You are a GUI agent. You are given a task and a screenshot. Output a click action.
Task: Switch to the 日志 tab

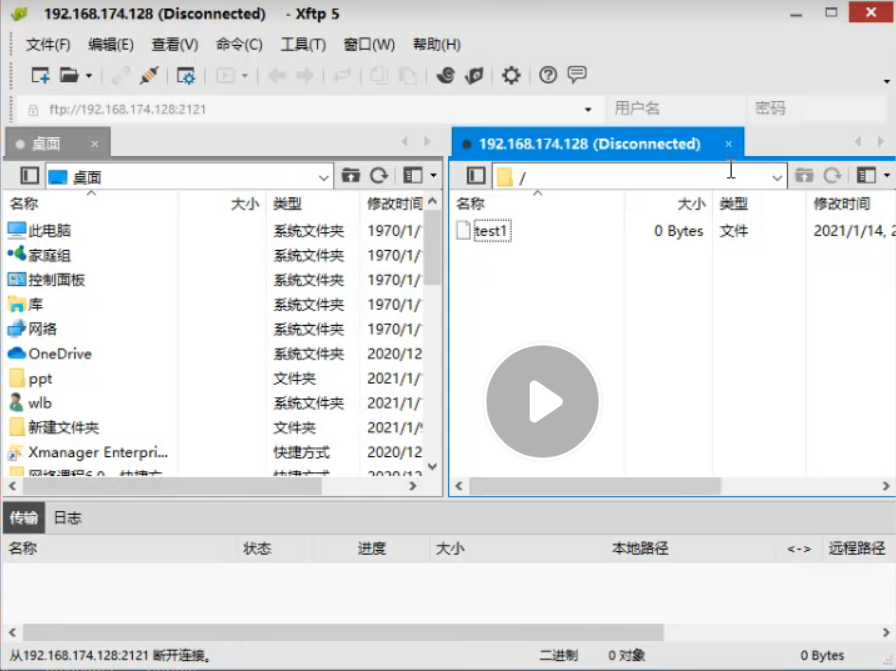click(x=67, y=518)
